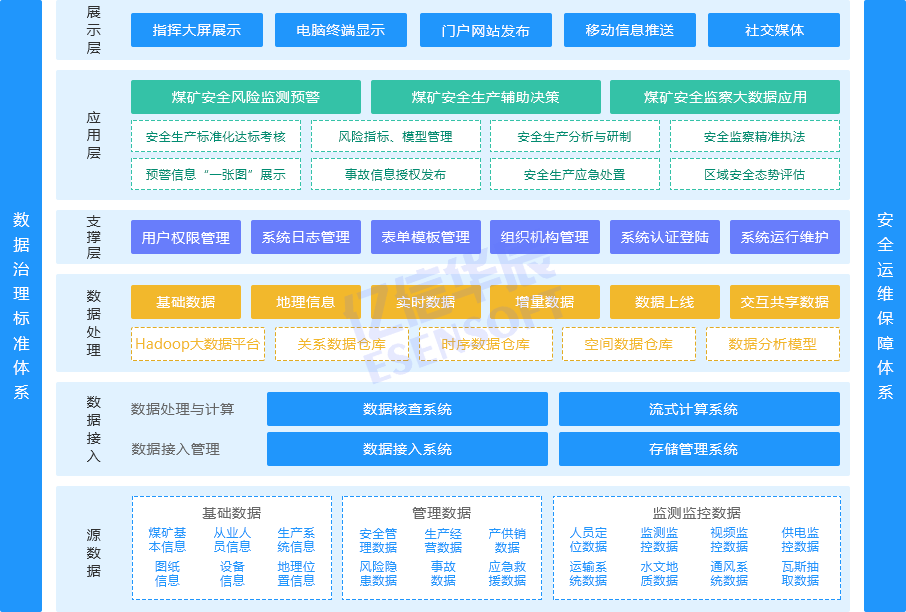Open the 指挥大屏展示 module

(196, 30)
